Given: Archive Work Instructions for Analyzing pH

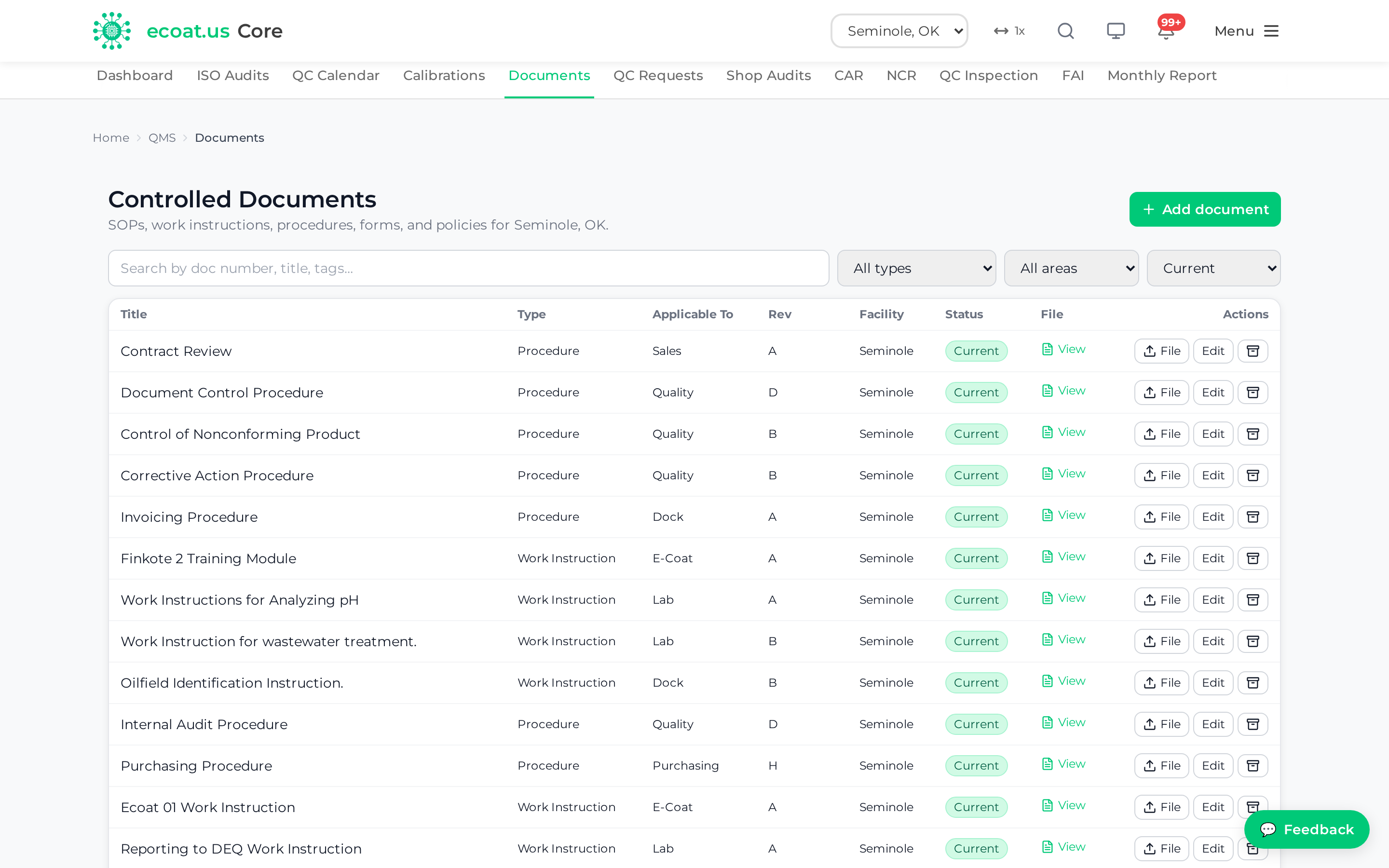Looking at the screenshot, I should 1253,599.
